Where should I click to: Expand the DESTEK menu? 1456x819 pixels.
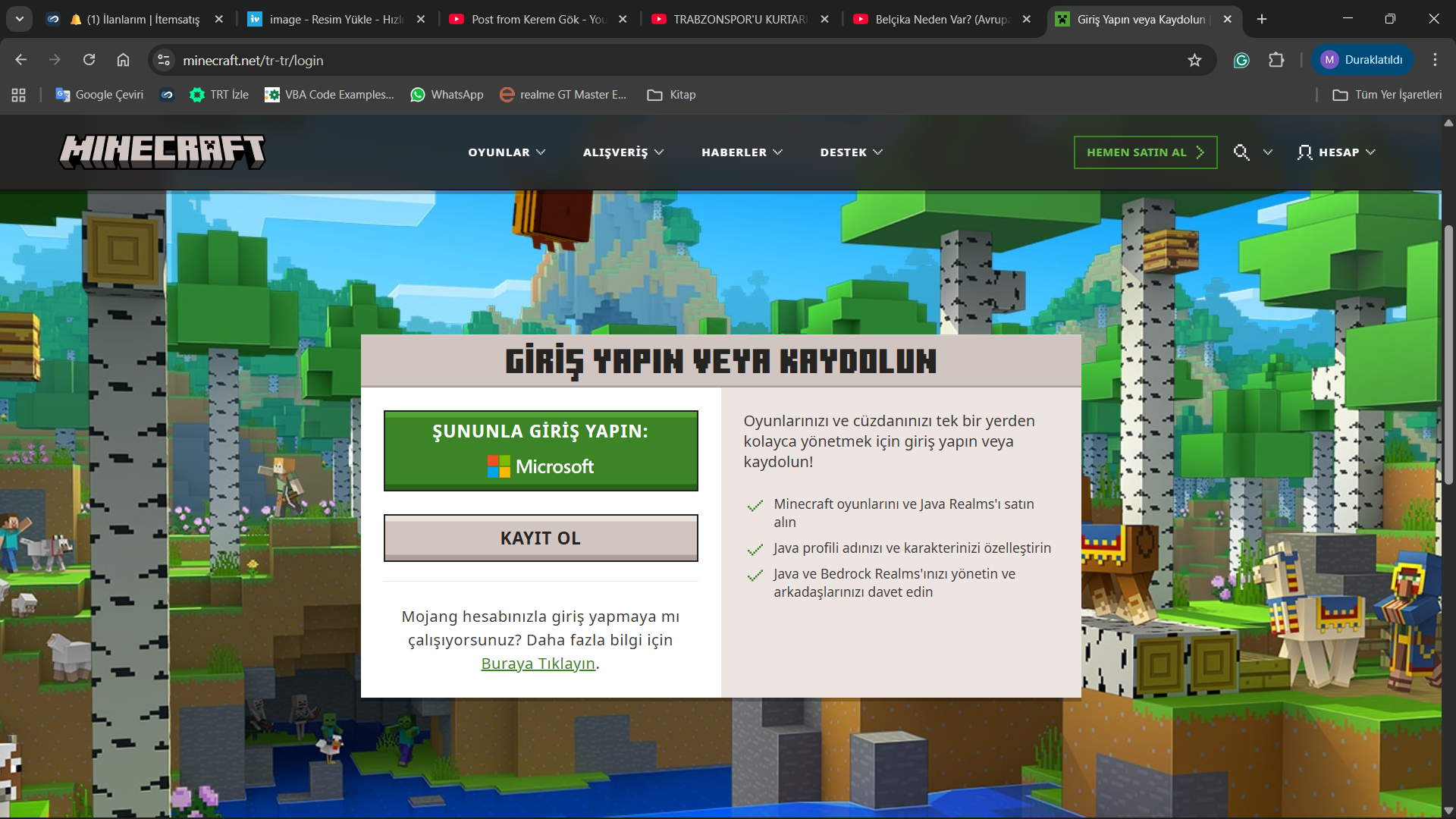[852, 152]
